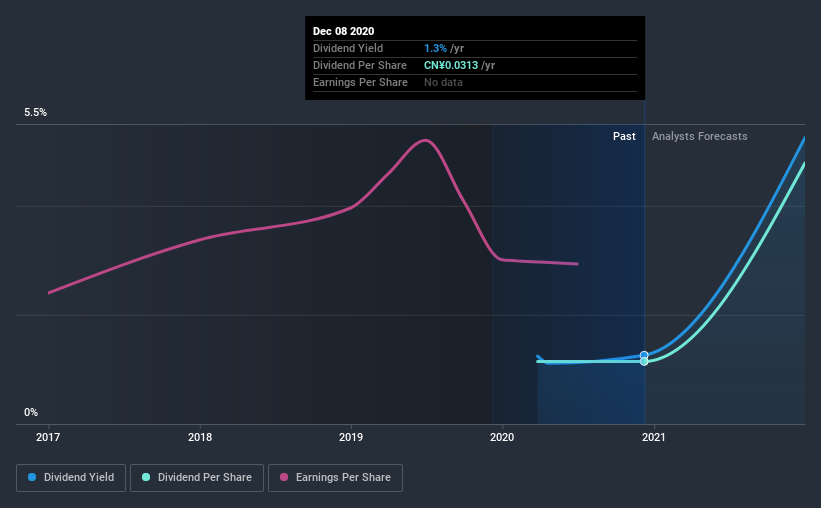Click the 2021 label on the time axis
Screen dimensions: 821x508
click(x=654, y=437)
